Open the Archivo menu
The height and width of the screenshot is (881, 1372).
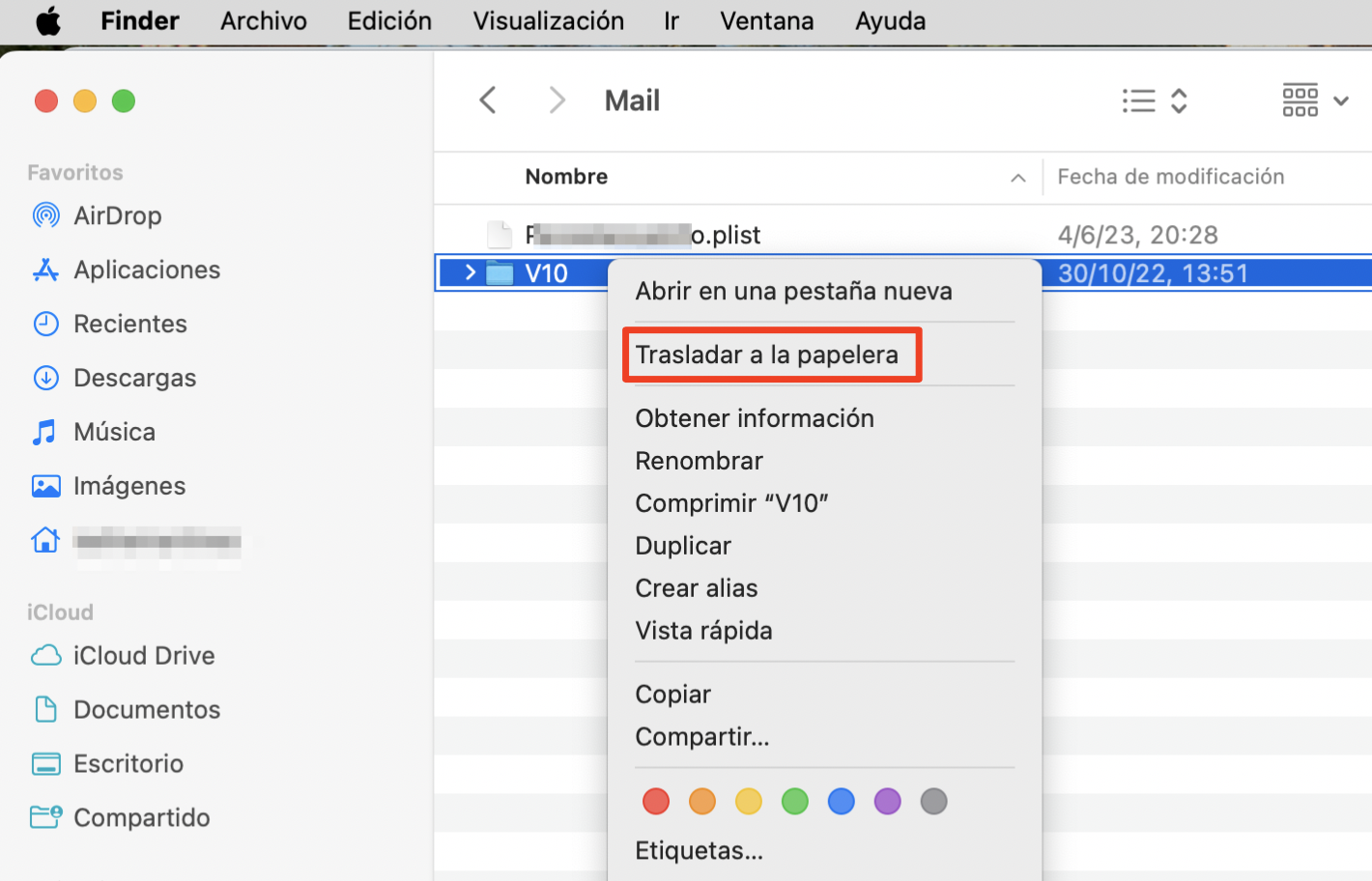pos(264,20)
